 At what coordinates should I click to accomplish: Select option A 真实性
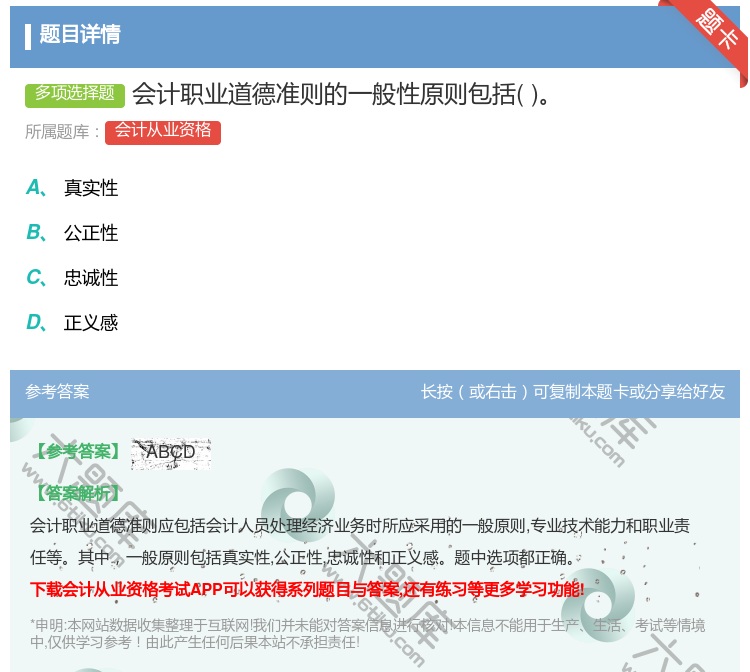click(x=72, y=188)
